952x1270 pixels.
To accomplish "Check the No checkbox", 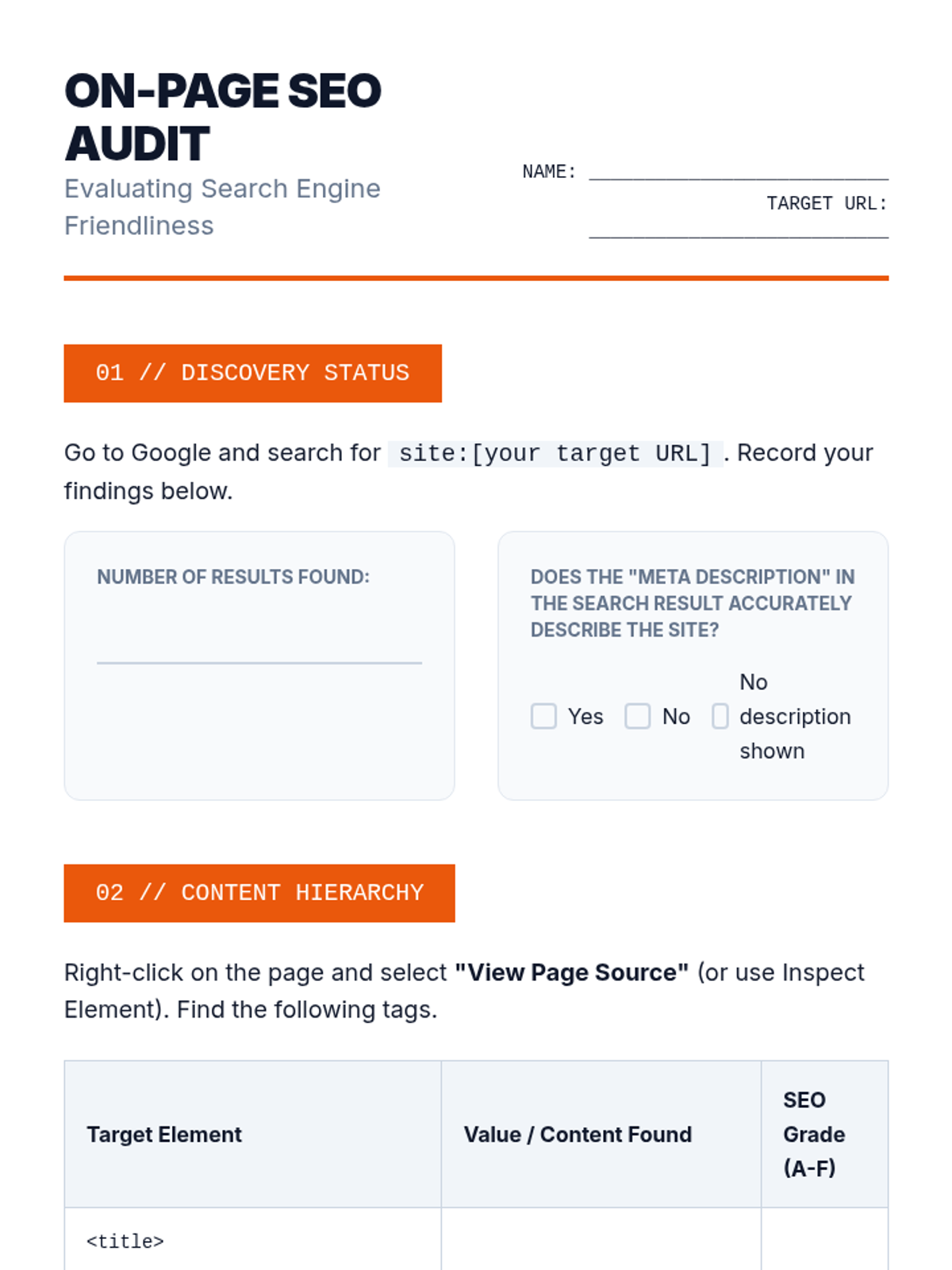I will [x=637, y=716].
